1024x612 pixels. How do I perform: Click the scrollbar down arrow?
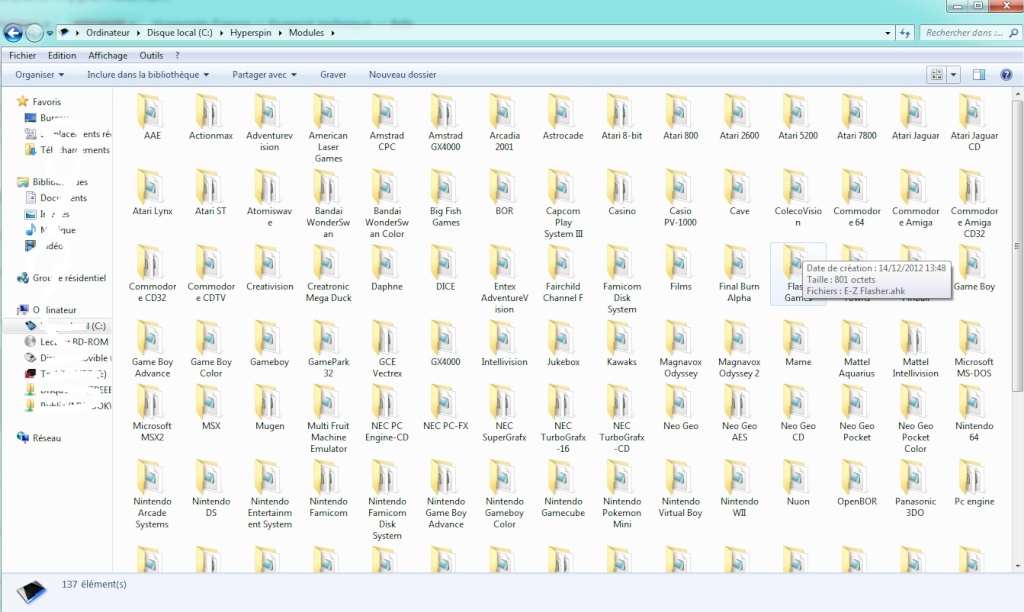point(1017,566)
